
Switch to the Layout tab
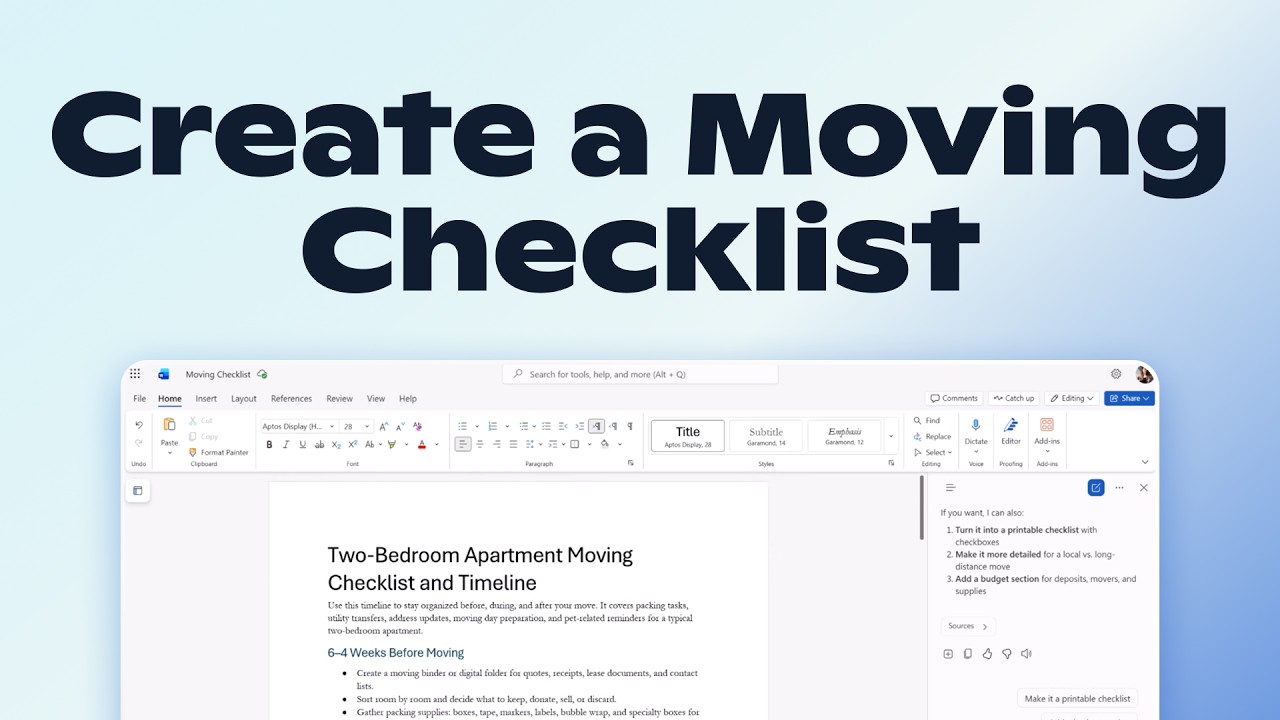(x=244, y=399)
